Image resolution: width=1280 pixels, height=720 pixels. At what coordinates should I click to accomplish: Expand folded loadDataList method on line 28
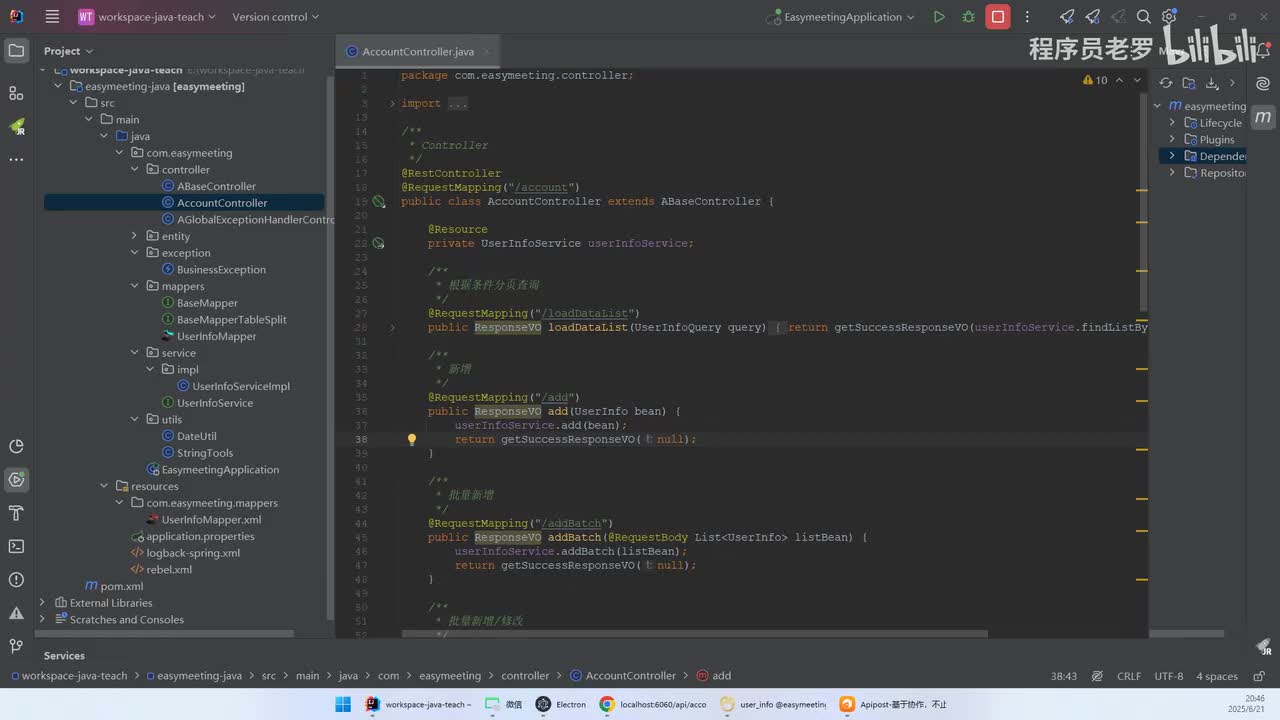pyautogui.click(x=392, y=327)
